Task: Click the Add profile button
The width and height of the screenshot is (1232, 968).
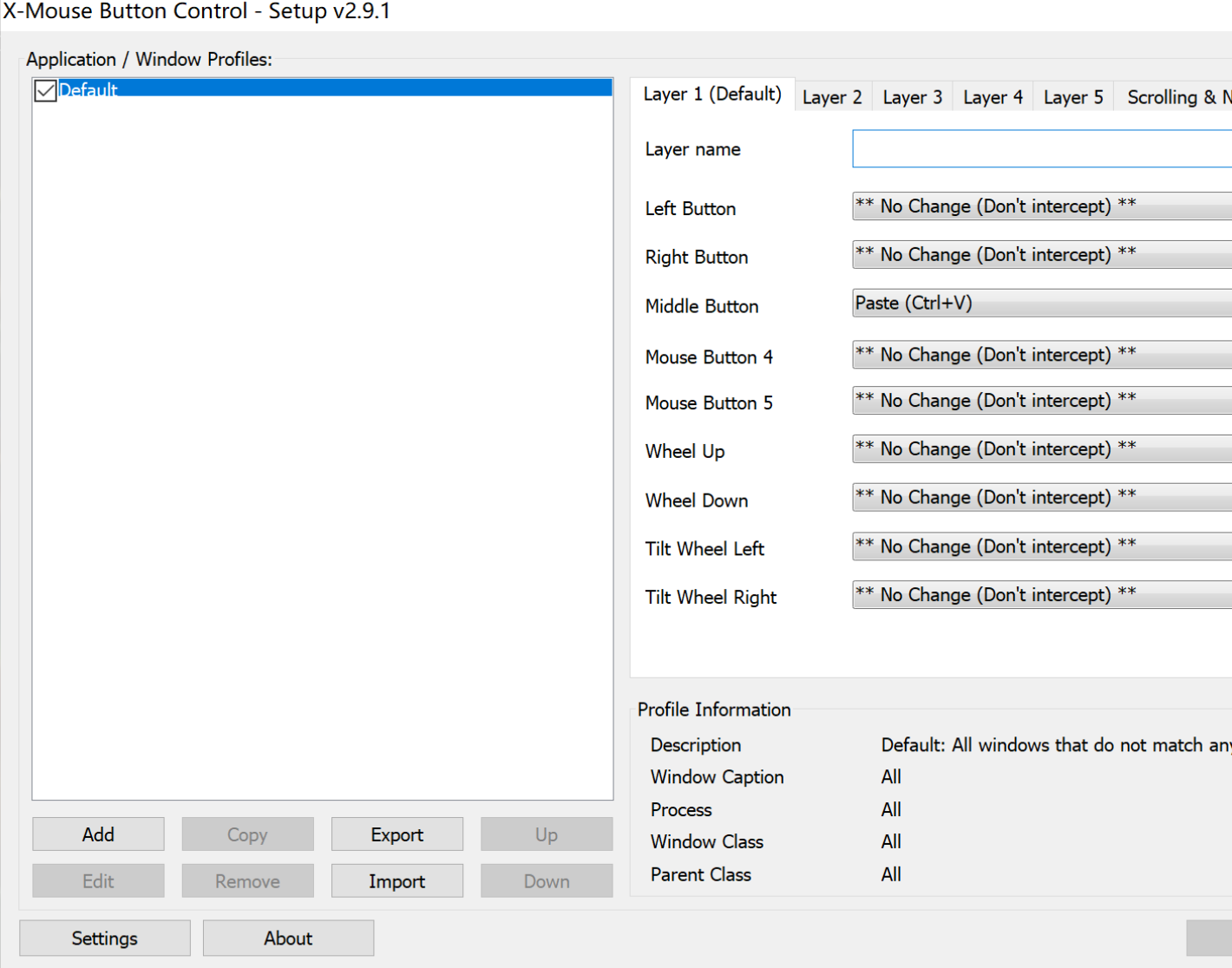Action: [x=98, y=834]
